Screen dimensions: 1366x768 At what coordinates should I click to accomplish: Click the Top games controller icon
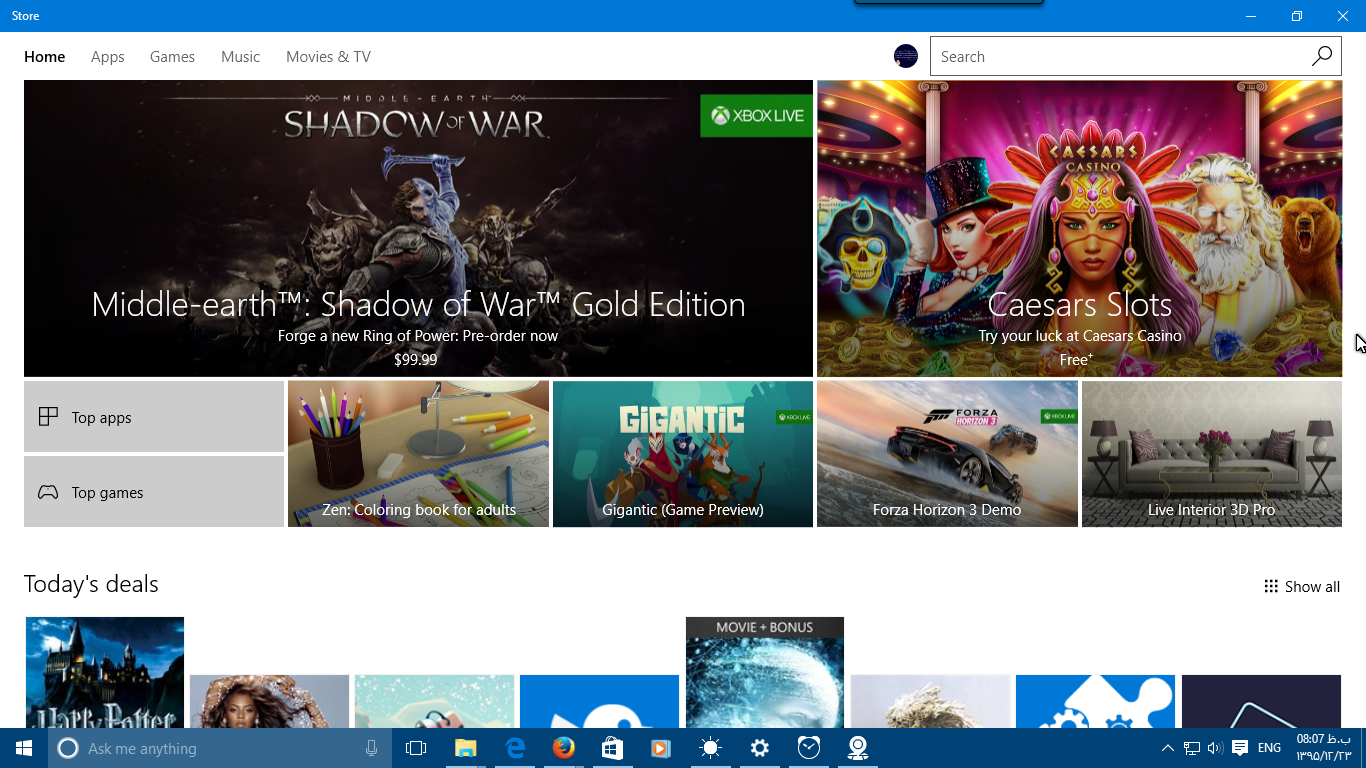click(x=48, y=492)
